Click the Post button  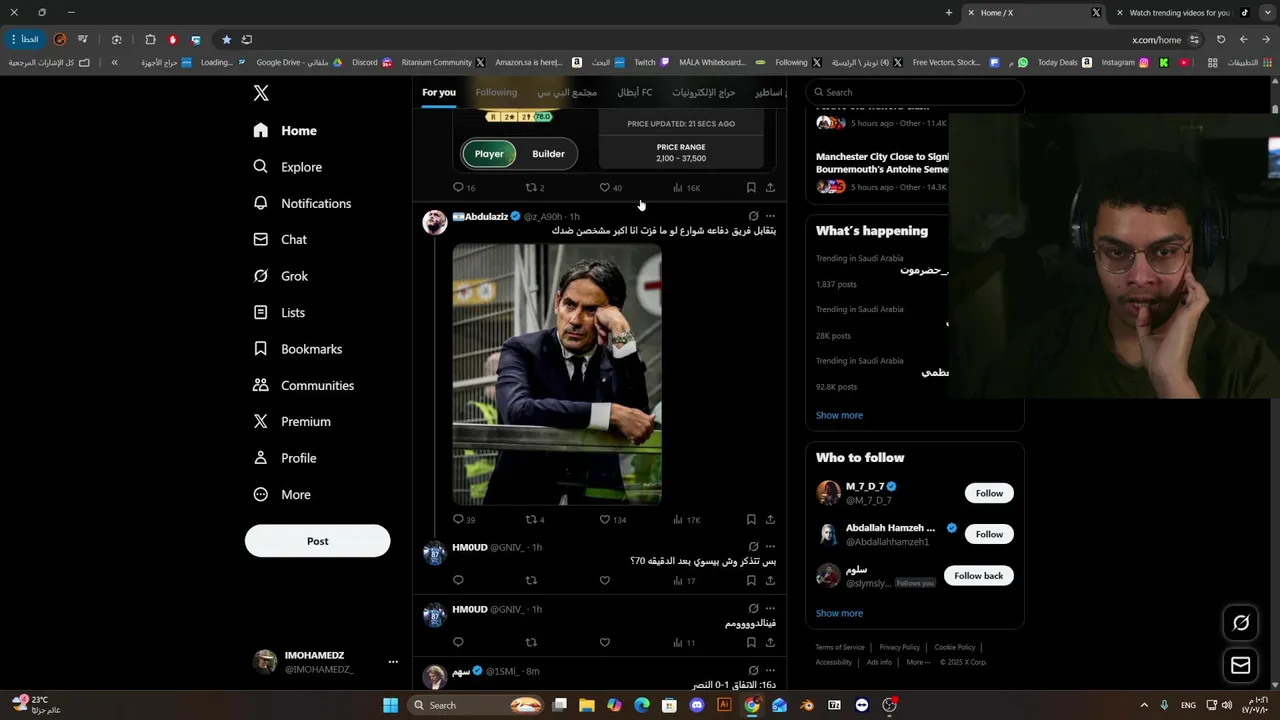tap(317, 541)
